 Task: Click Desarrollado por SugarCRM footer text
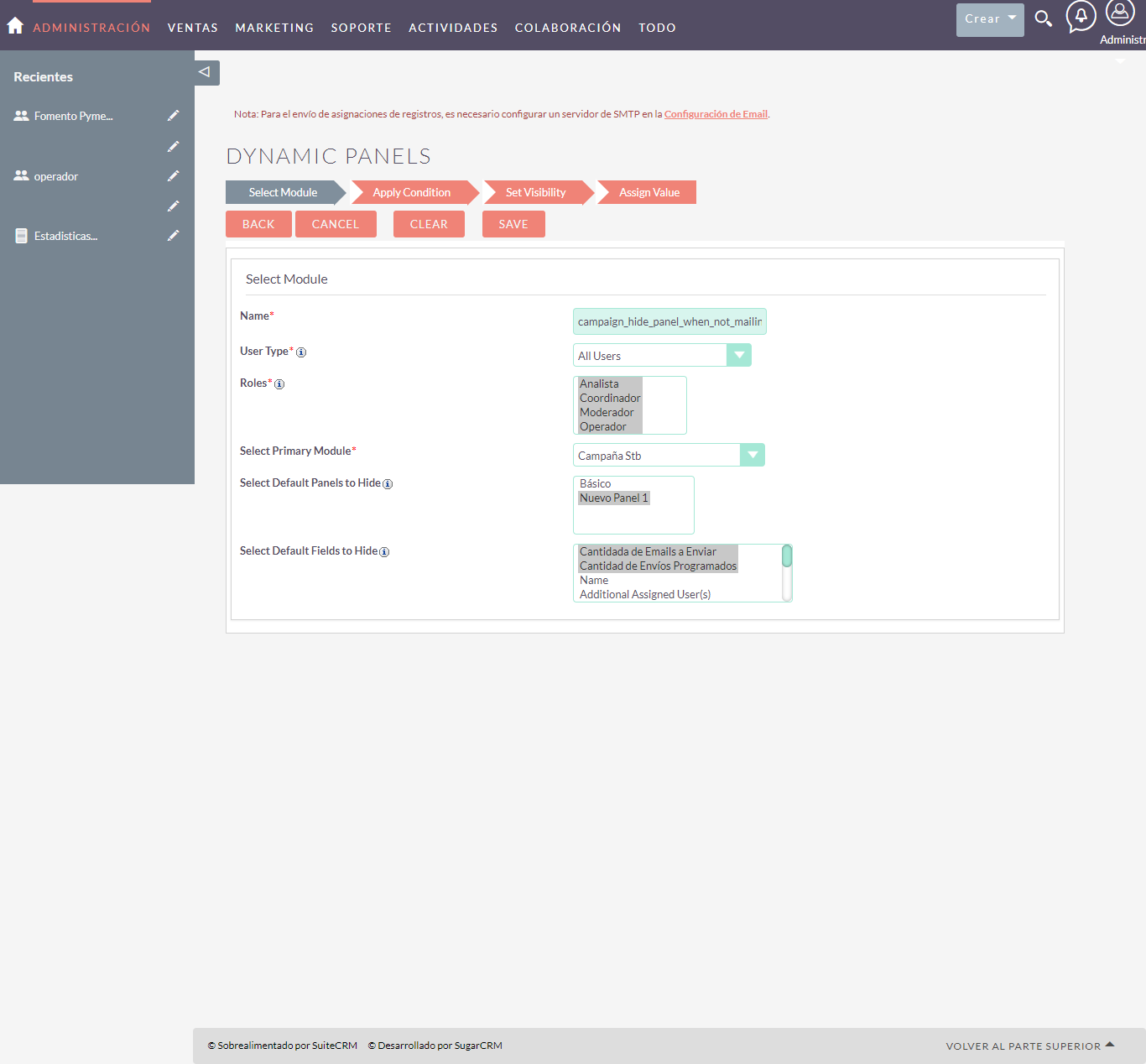click(x=435, y=1046)
